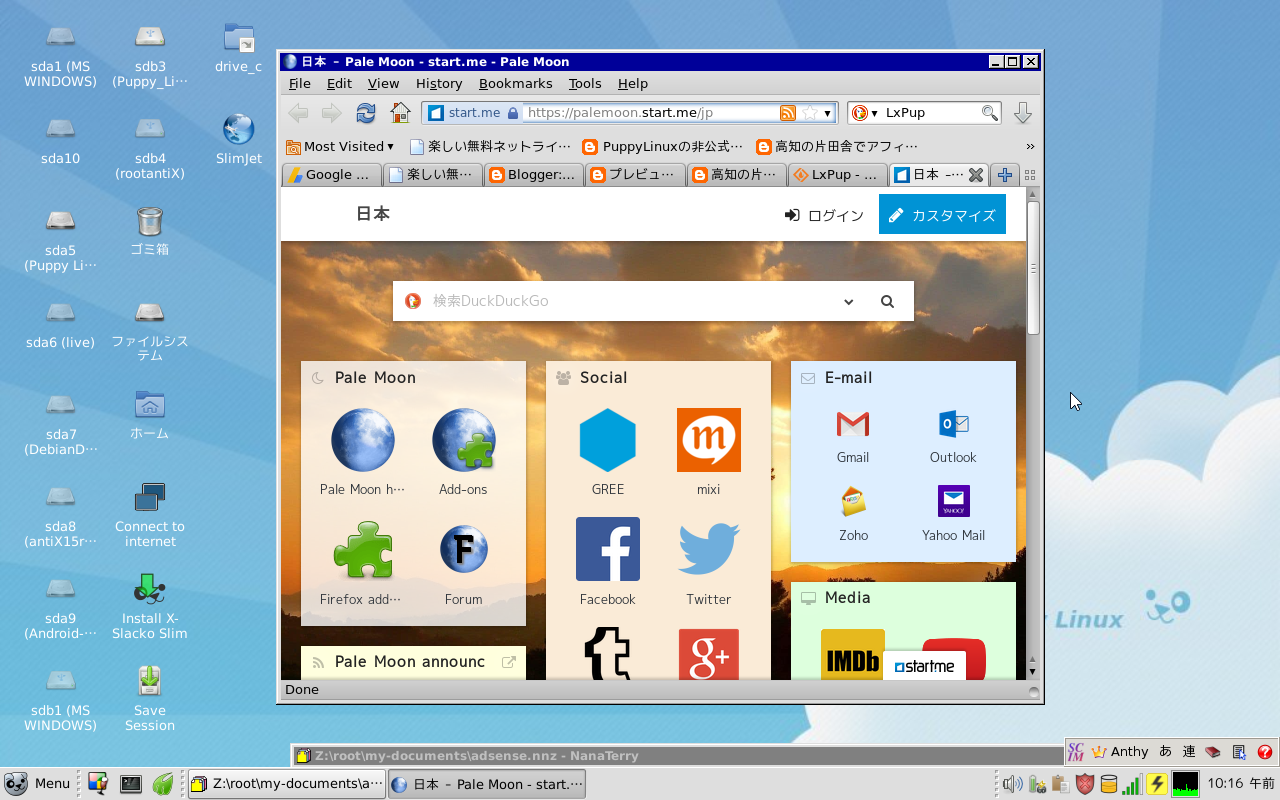The image size is (1280, 800).
Task: Open the Outlook icon
Action: click(x=953, y=424)
